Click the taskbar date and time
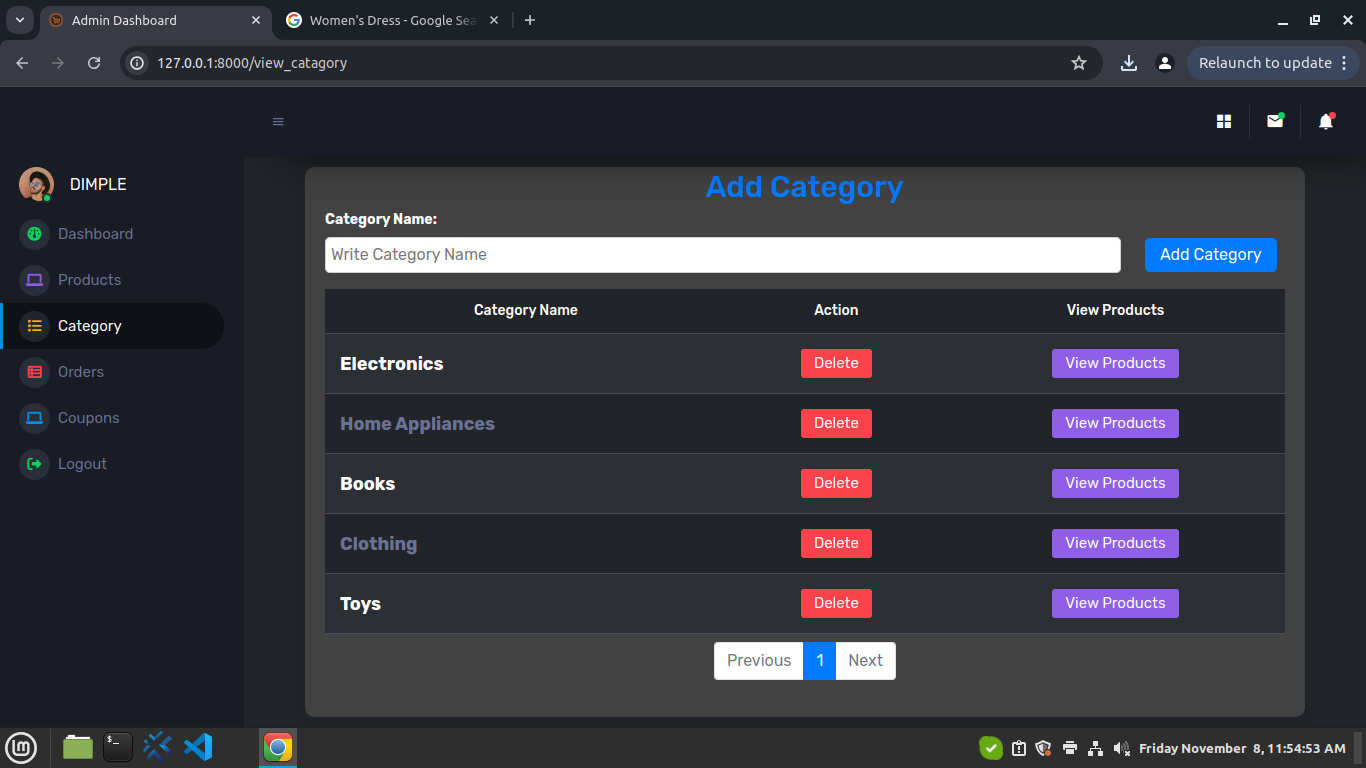This screenshot has width=1366, height=768. (1242, 748)
